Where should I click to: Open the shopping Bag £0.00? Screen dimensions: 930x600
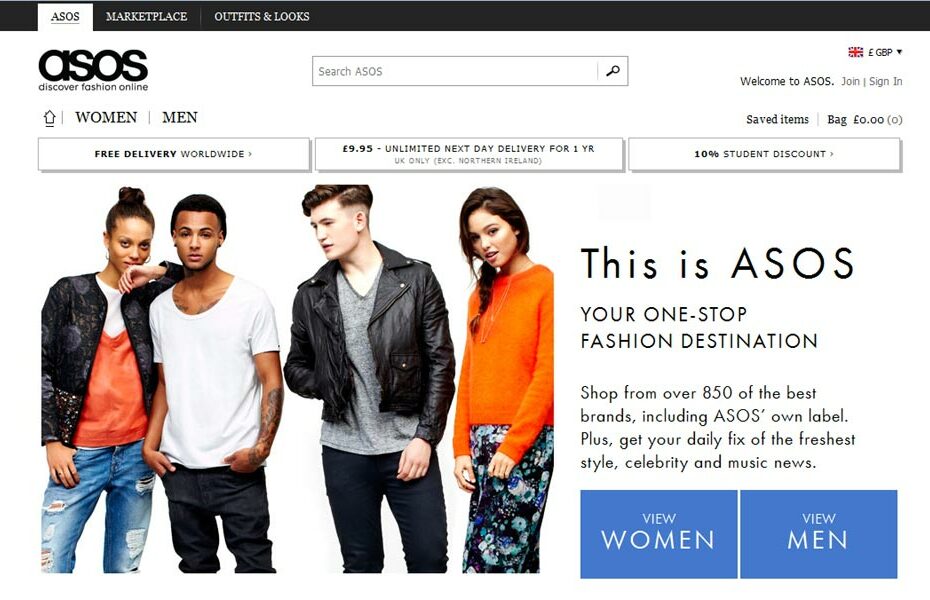tap(865, 119)
